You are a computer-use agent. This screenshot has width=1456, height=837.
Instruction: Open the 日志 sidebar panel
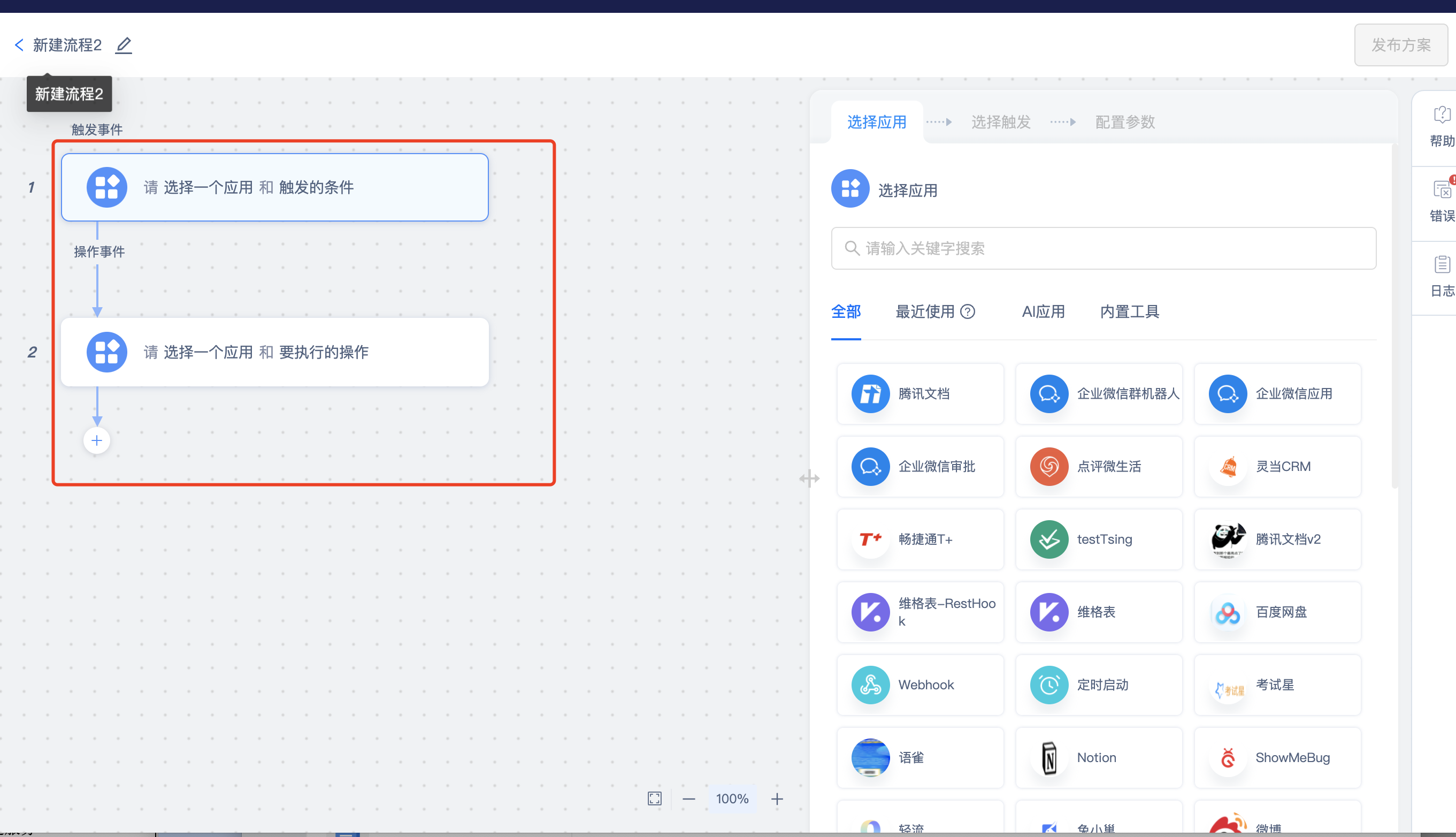(x=1441, y=277)
